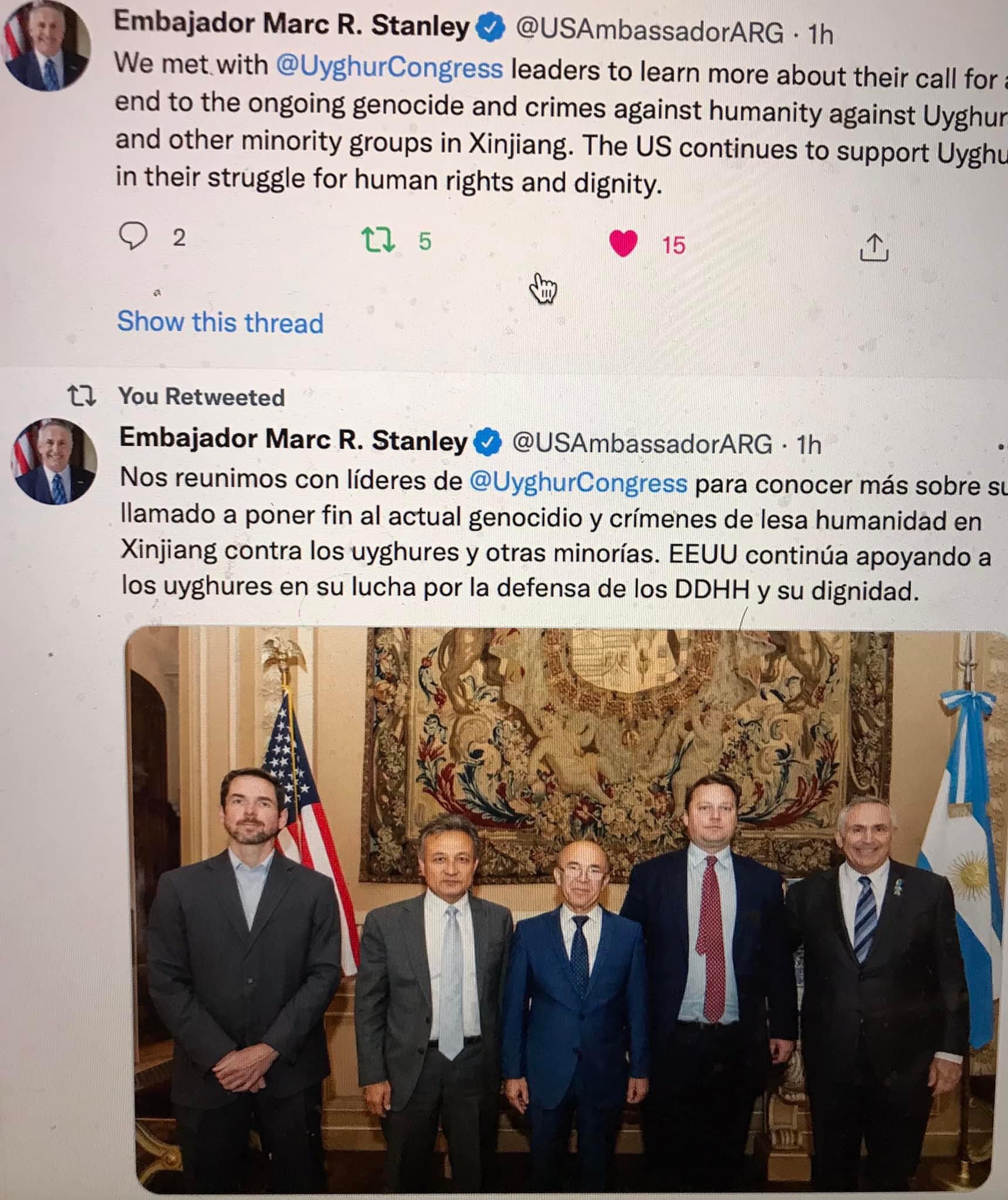Click the '1h' timestamp on Spanish tweet
Viewport: 1008px width, 1200px height.
coord(808,445)
